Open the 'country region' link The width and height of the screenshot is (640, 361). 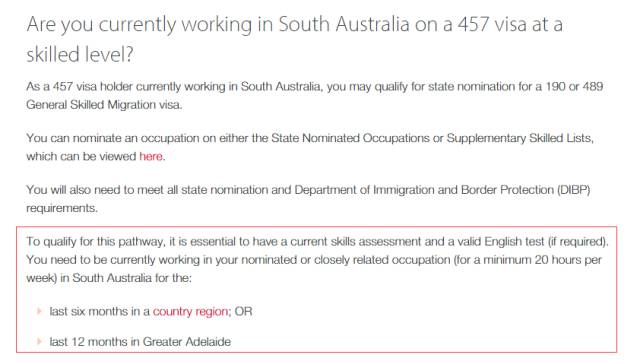[x=190, y=312]
